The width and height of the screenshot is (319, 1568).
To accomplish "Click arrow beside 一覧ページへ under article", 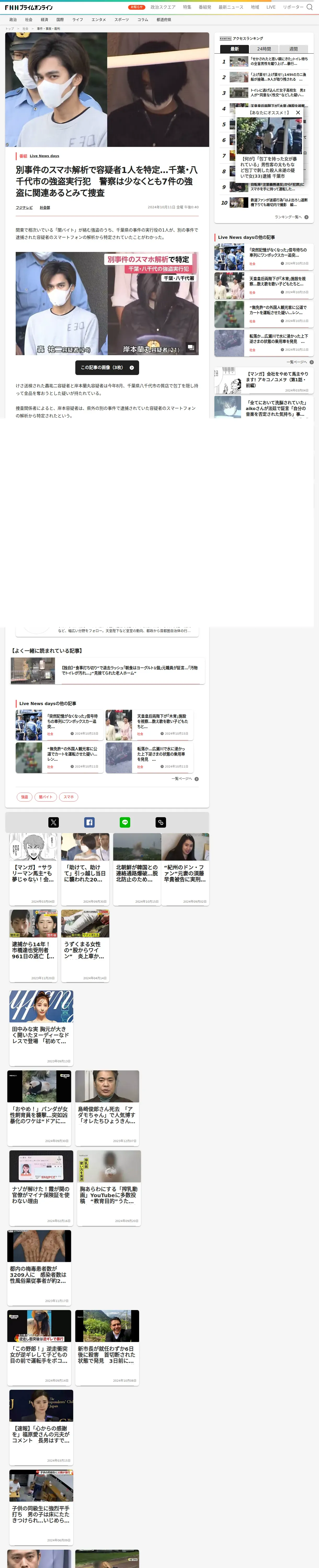I will tap(197, 779).
